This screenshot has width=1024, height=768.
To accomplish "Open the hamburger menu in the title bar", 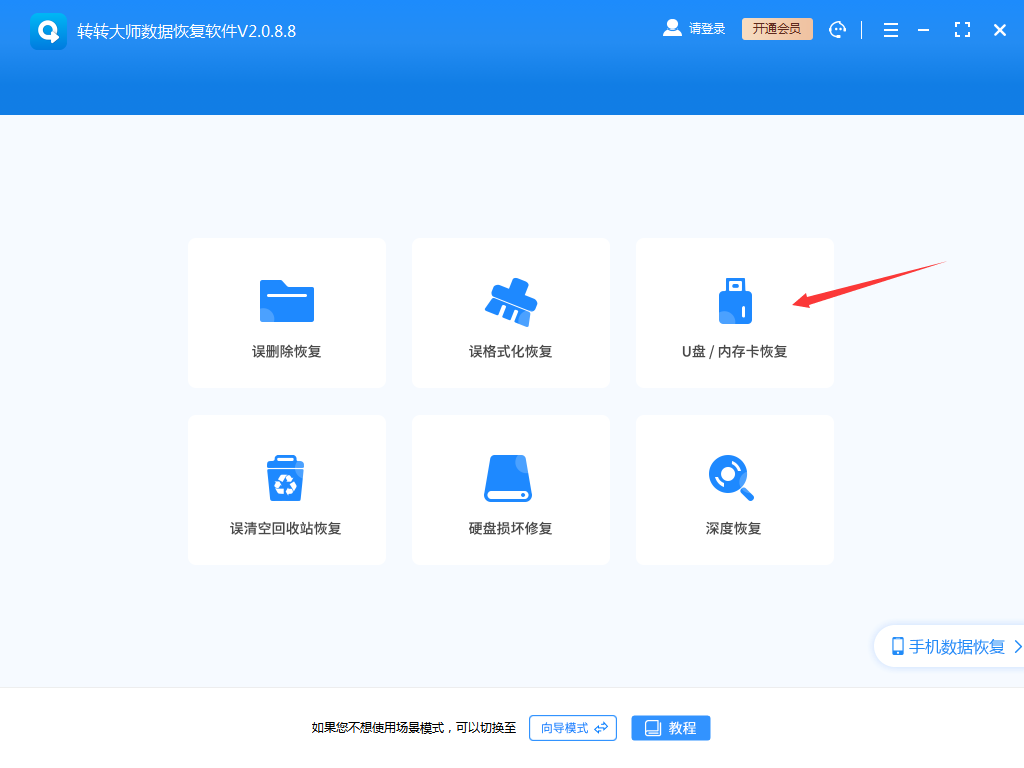I will (890, 29).
